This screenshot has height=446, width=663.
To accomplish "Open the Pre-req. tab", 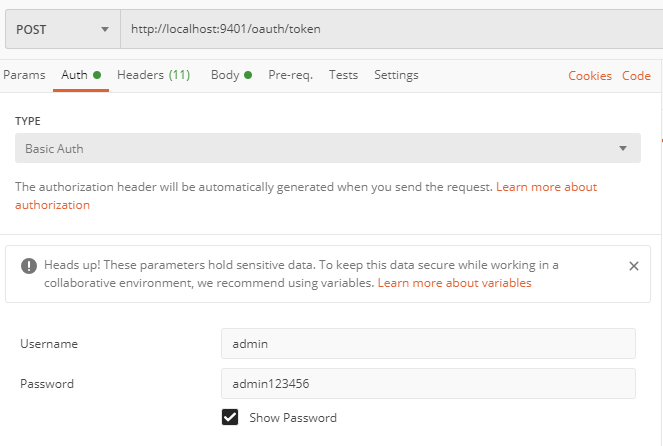I will 290,75.
